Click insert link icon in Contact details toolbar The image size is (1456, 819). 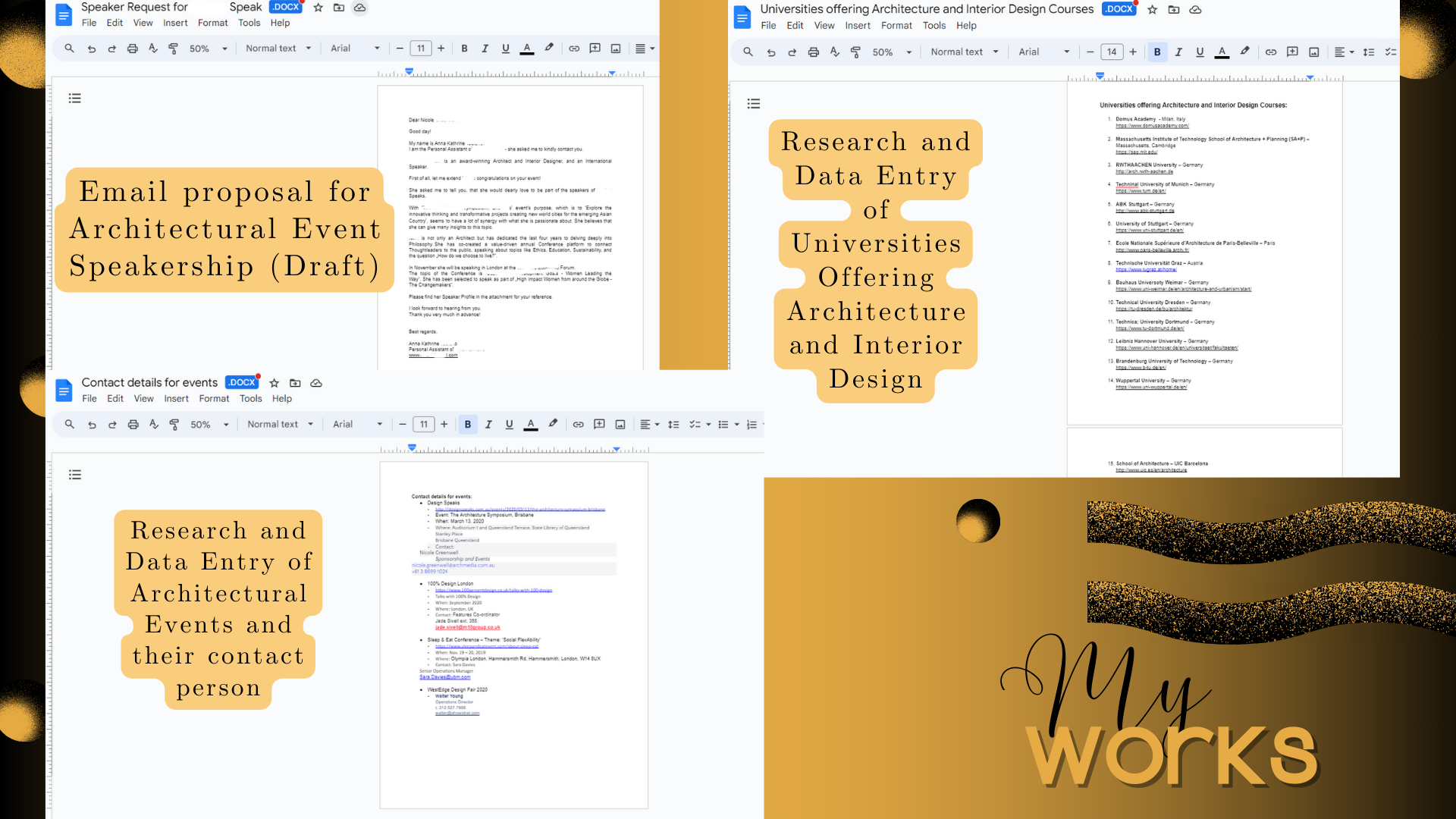tap(578, 425)
